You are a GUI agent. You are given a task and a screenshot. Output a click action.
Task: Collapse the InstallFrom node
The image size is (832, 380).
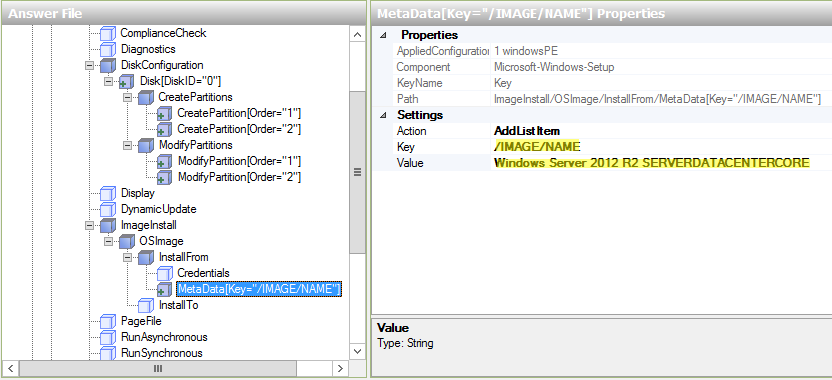point(127,257)
